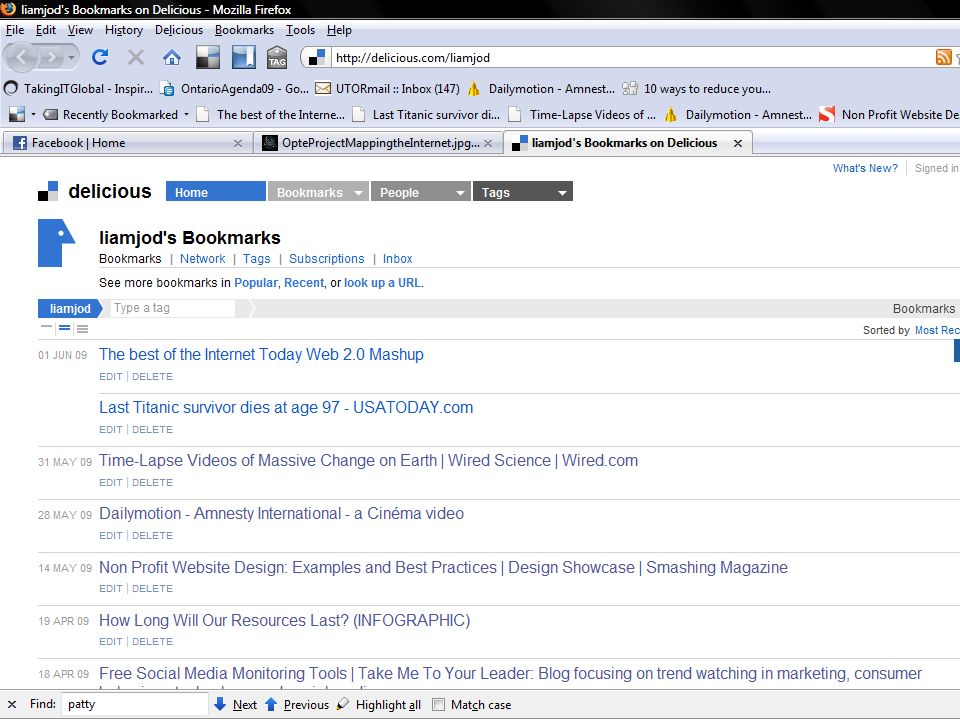
Task: Open 'How Long Will Our Resources Last?' bookmark
Action: [x=285, y=620]
